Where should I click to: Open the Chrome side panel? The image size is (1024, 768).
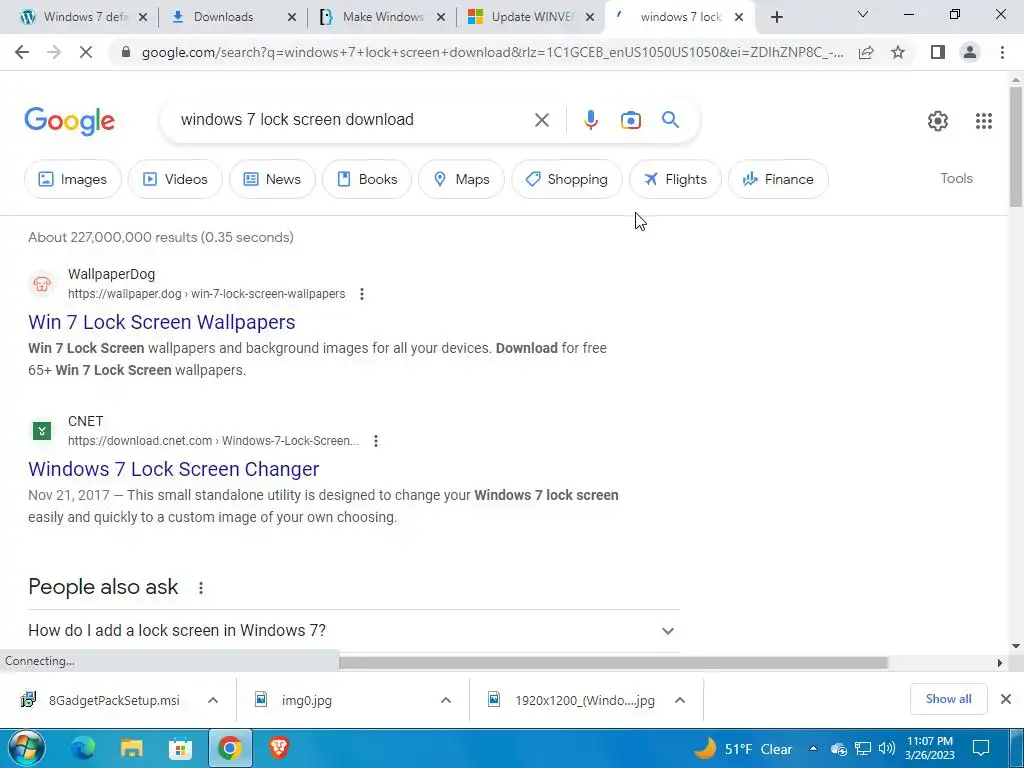(938, 52)
